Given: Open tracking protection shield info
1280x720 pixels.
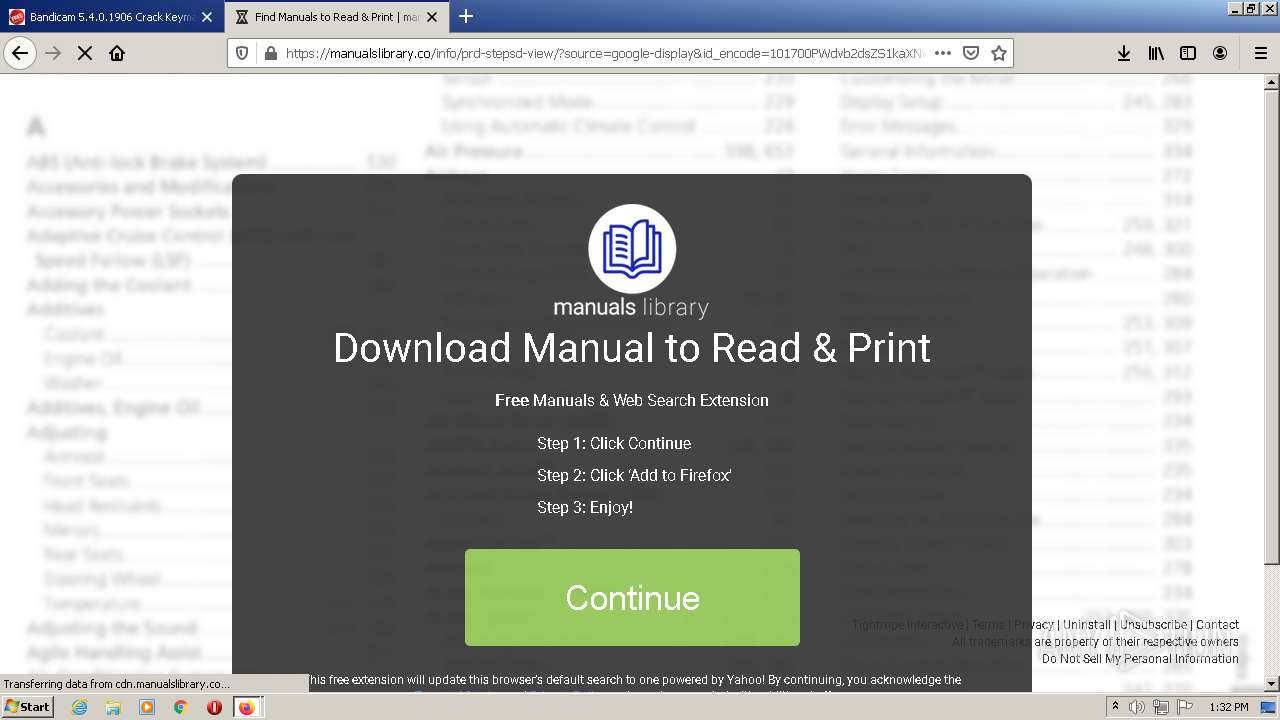Looking at the screenshot, I should (x=243, y=53).
